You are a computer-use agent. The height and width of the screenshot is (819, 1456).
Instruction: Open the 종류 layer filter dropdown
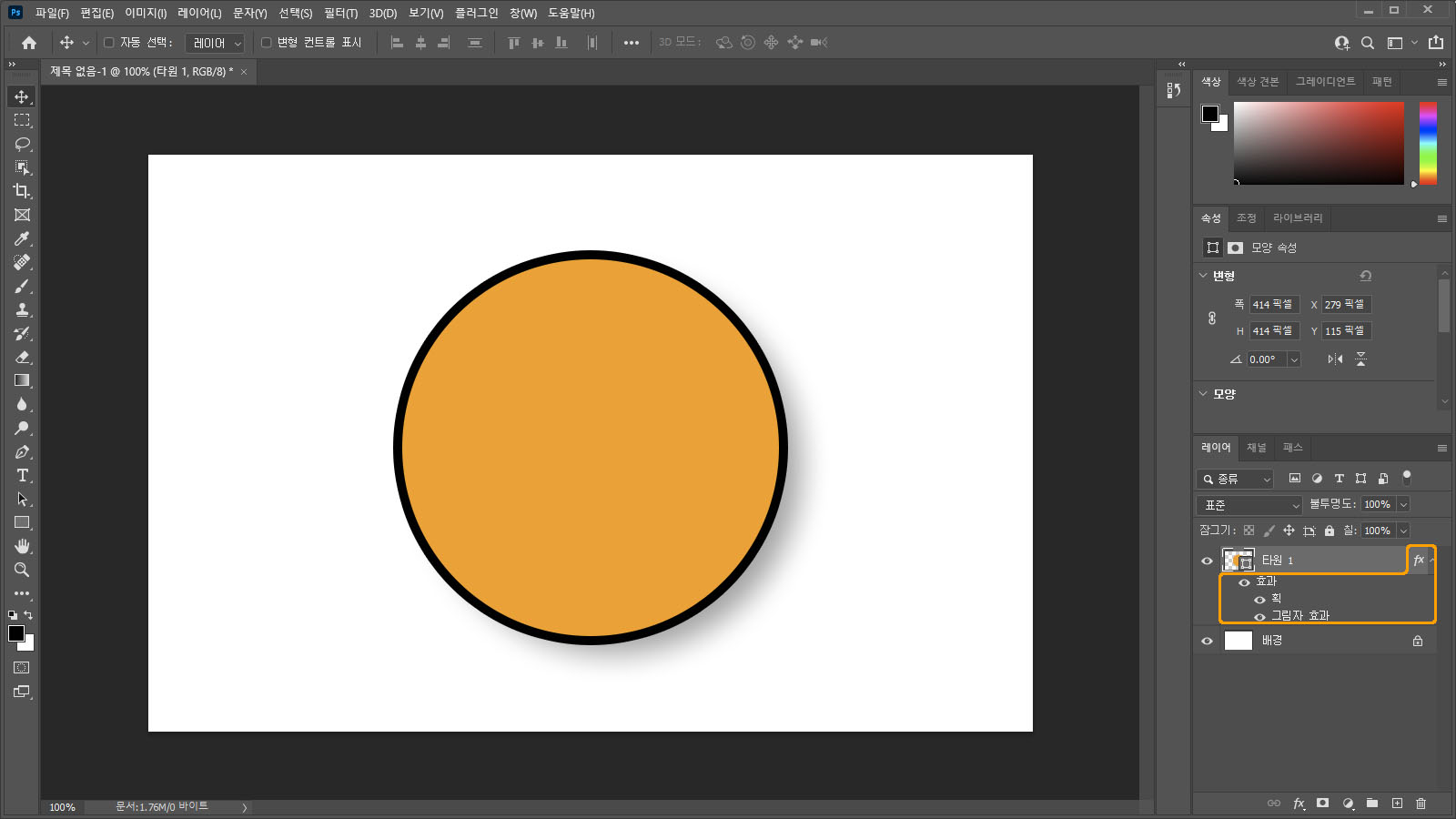[1235, 479]
